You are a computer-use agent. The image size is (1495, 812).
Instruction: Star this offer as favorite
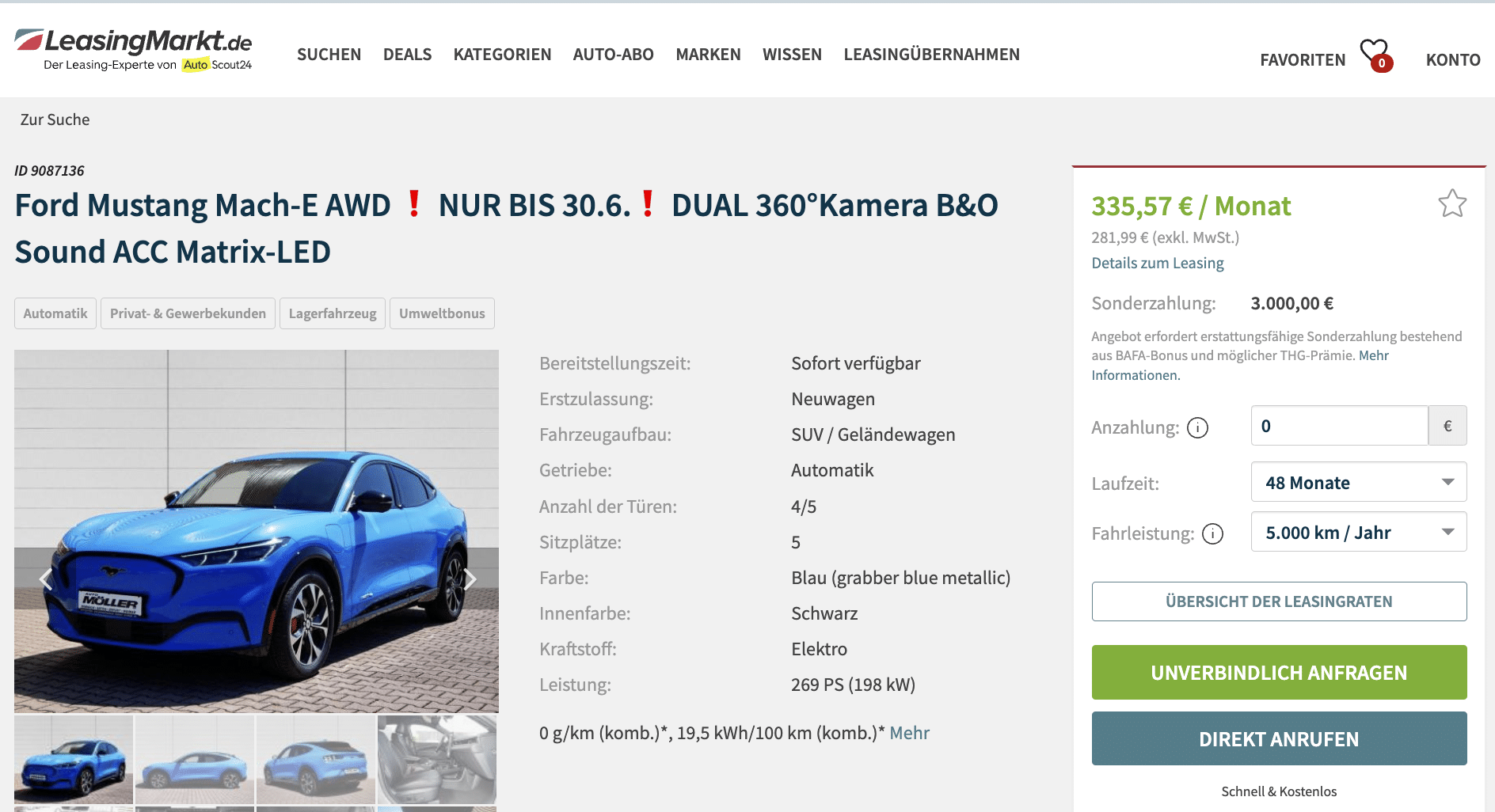pyautogui.click(x=1452, y=203)
